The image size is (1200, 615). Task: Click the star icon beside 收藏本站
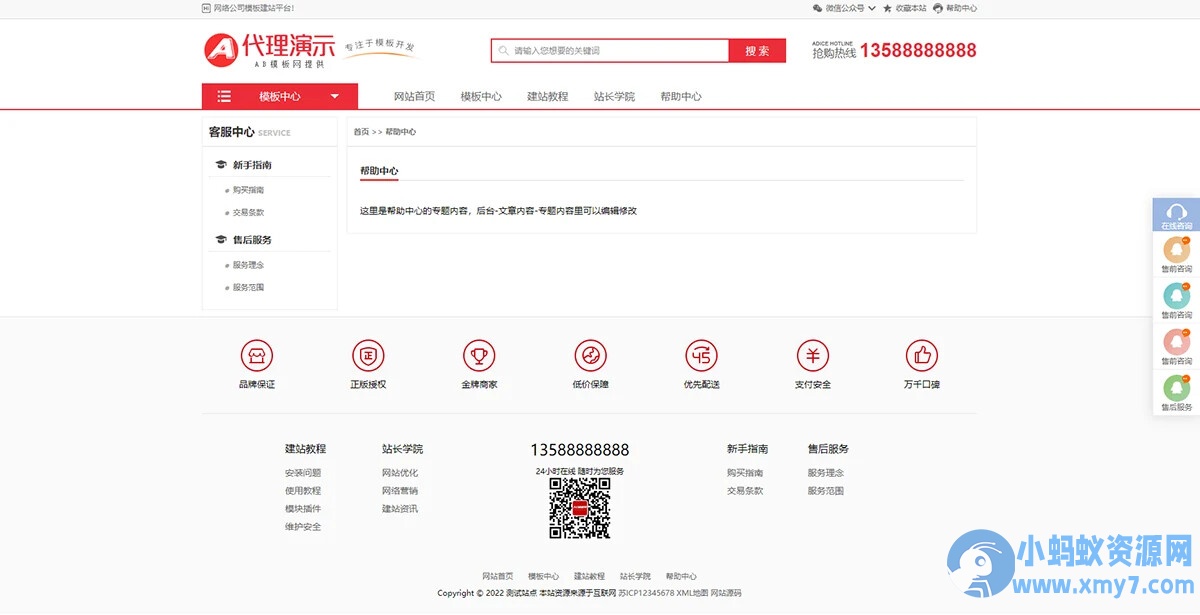pyautogui.click(x=887, y=8)
